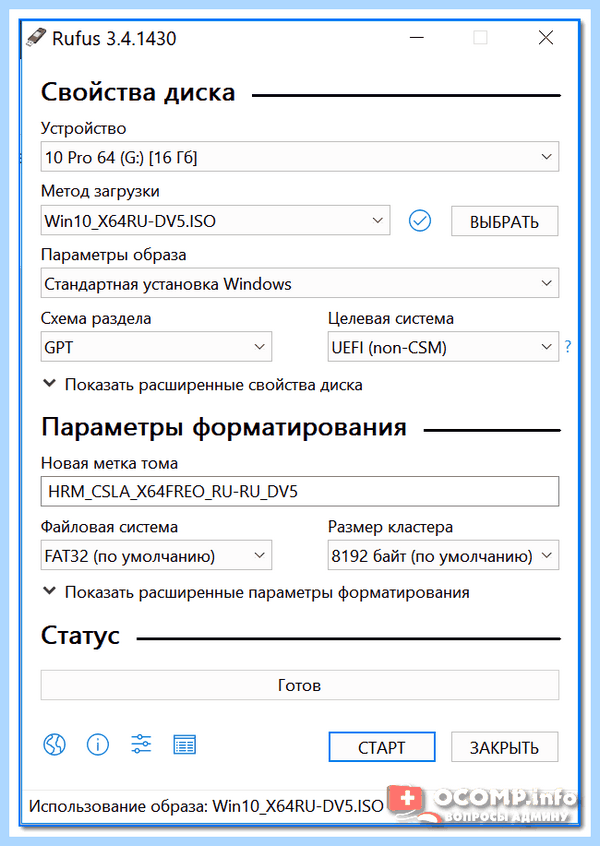Open the Параметры образа dropdown
The width and height of the screenshot is (600, 846).
pos(300,283)
